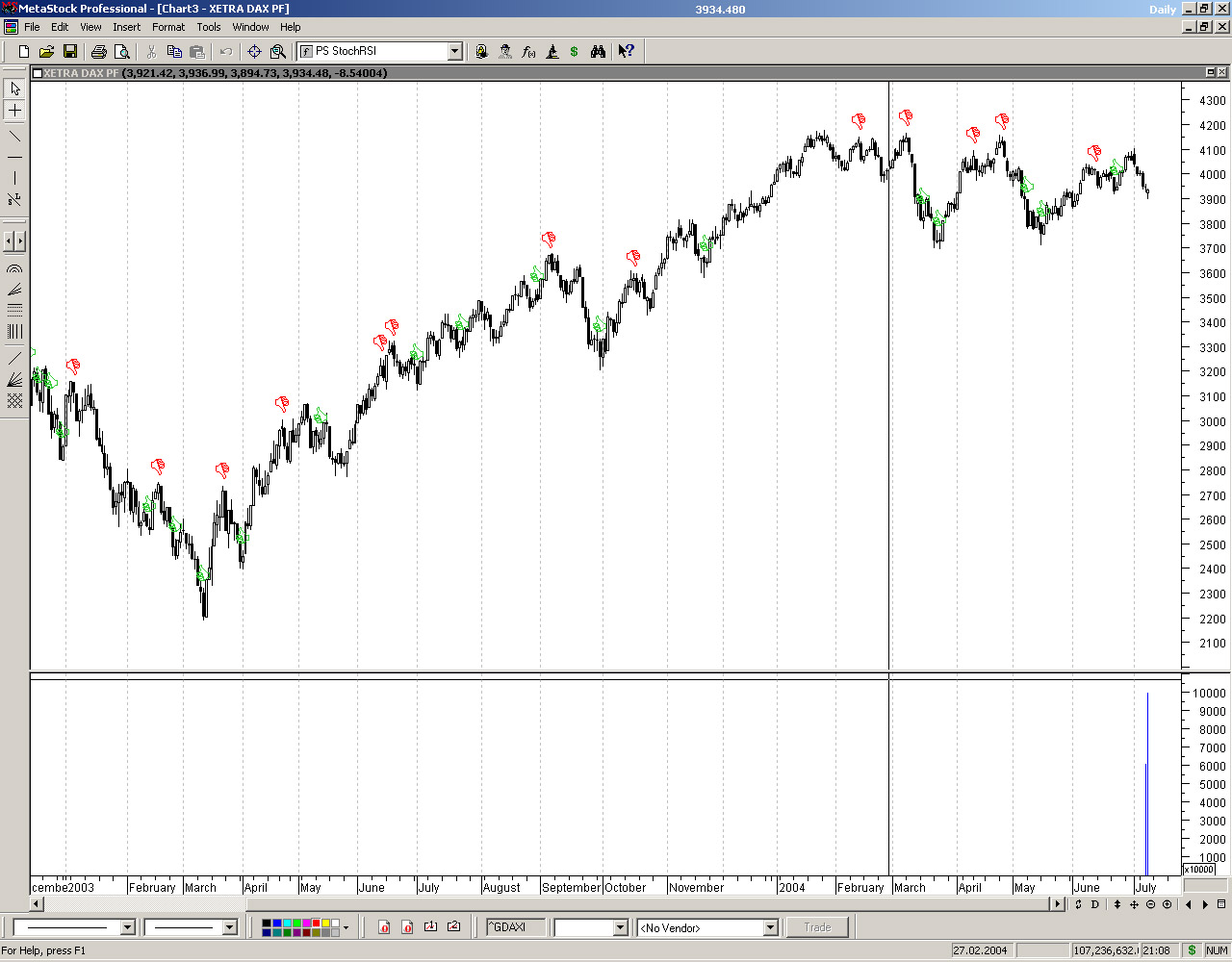1232x962 pixels.
Task: Open the Help menu
Action: (x=290, y=27)
